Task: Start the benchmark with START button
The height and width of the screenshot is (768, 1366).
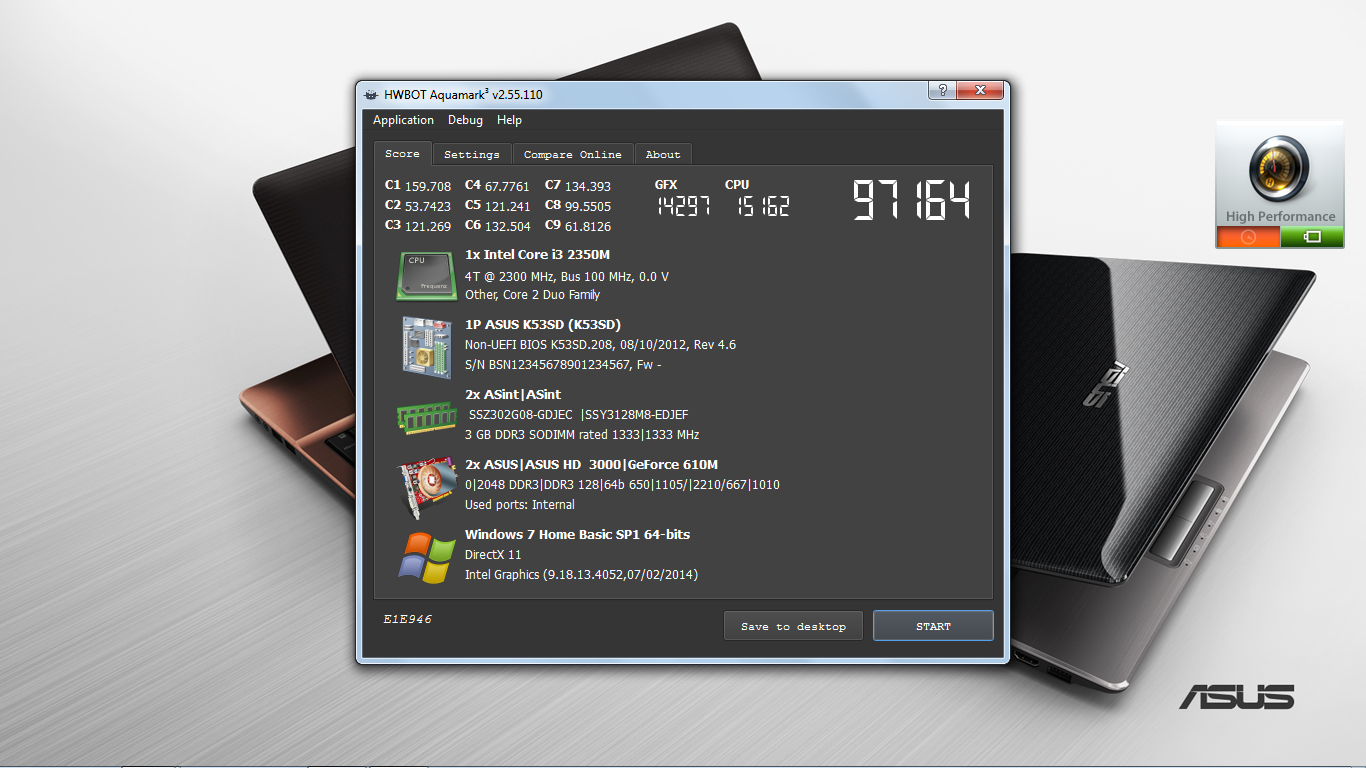Action: coord(933,626)
